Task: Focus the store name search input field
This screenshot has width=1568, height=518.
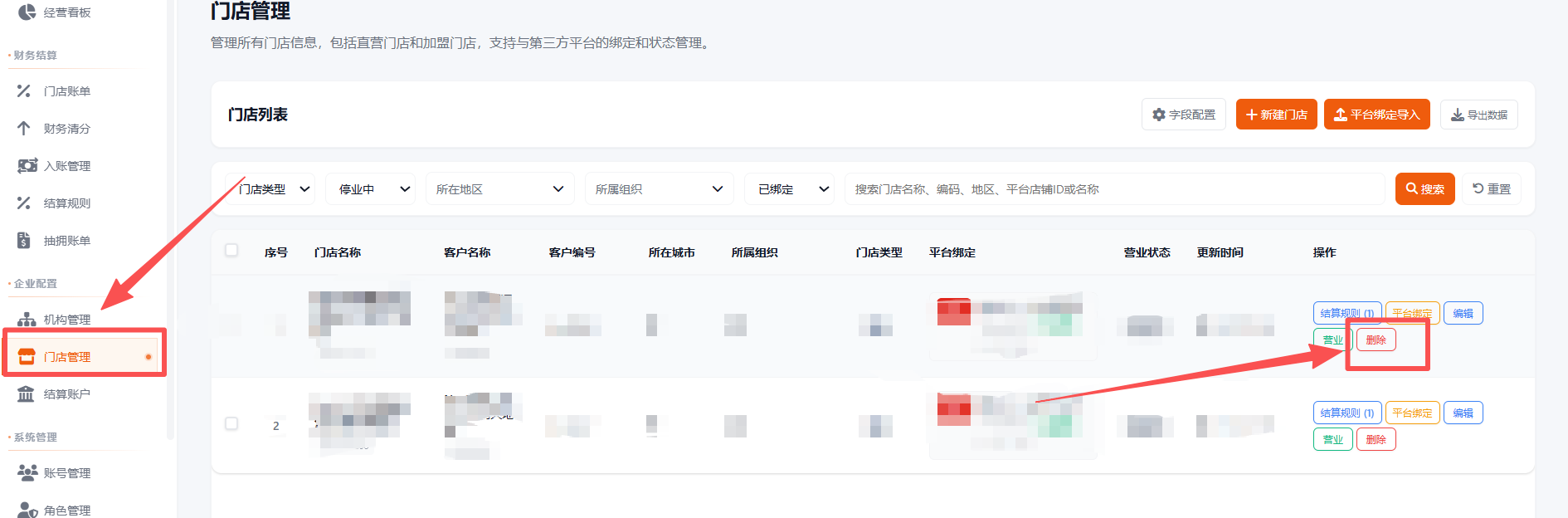Action: pyautogui.click(x=1115, y=189)
